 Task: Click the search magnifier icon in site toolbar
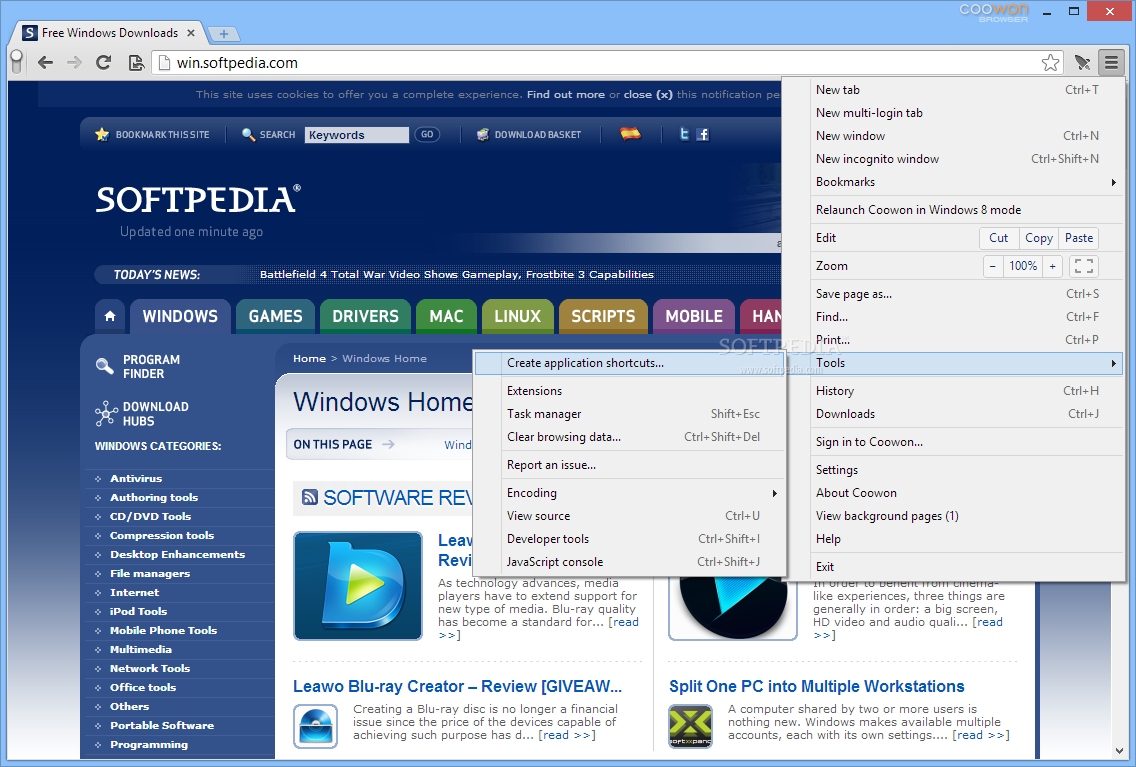pyautogui.click(x=248, y=134)
